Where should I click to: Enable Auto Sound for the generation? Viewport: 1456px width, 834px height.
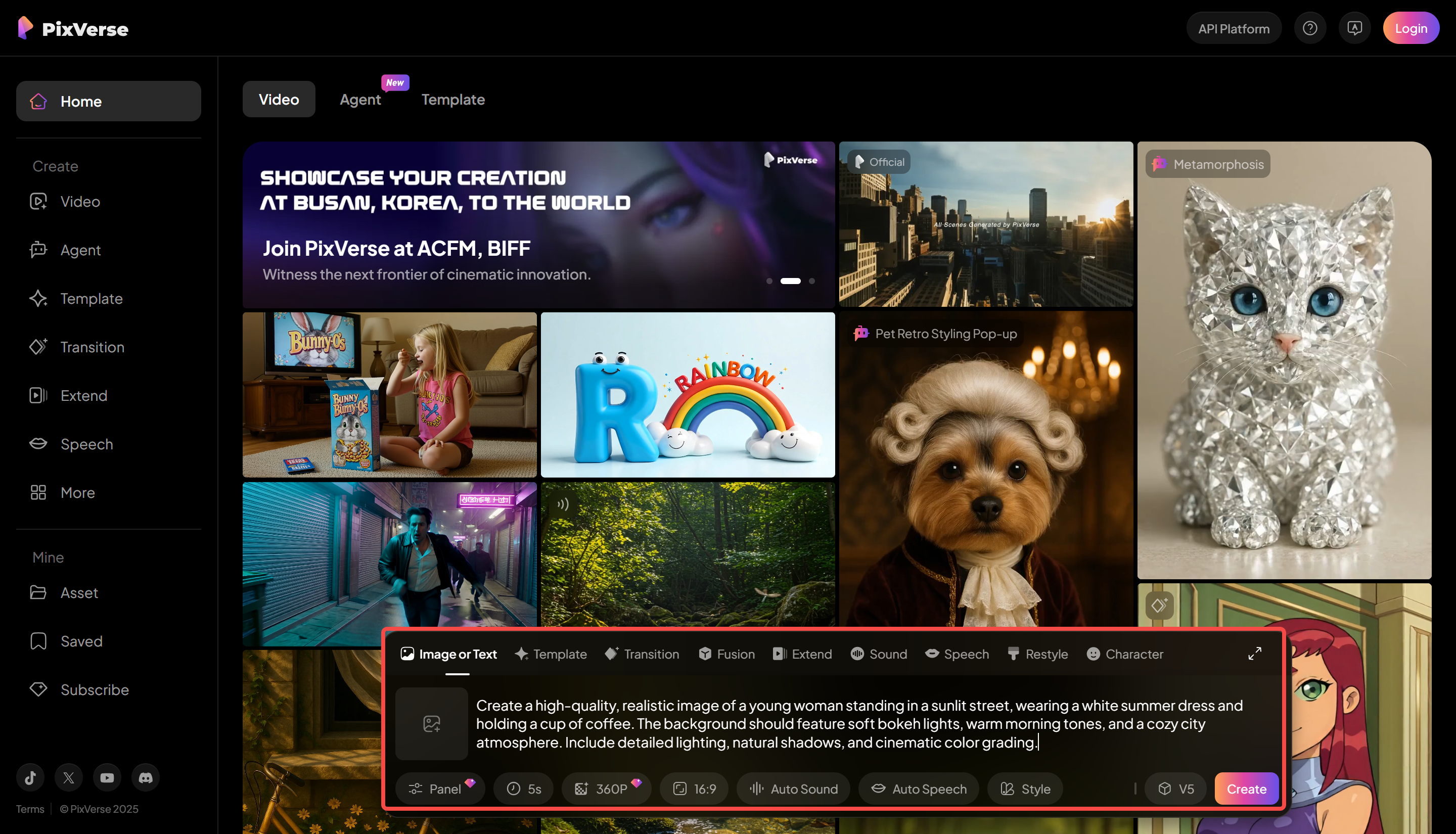point(793,788)
